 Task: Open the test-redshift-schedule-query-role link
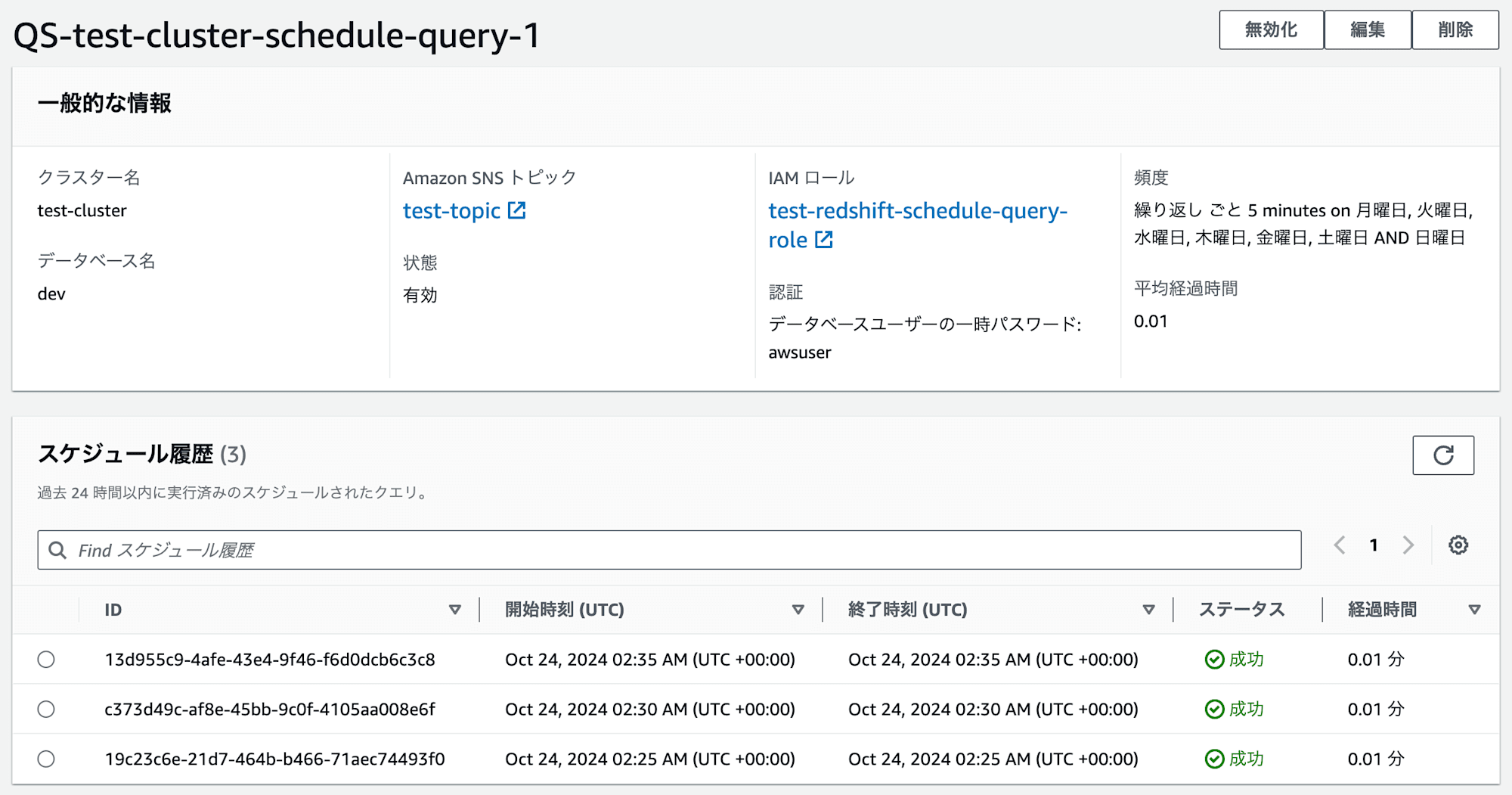click(918, 225)
